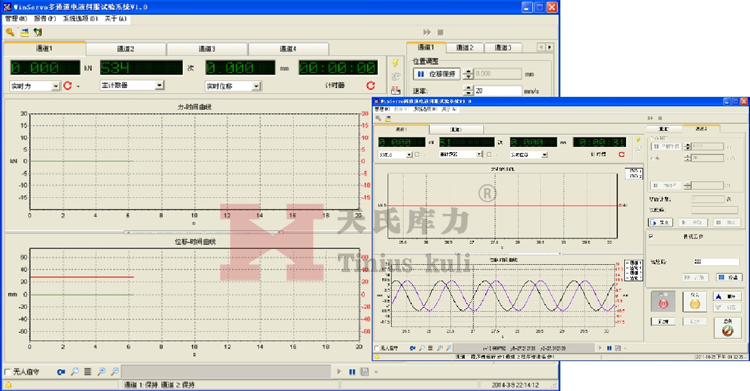
Task: Click the blue-icon button right of the greyed button in front window
Action: pos(729,277)
